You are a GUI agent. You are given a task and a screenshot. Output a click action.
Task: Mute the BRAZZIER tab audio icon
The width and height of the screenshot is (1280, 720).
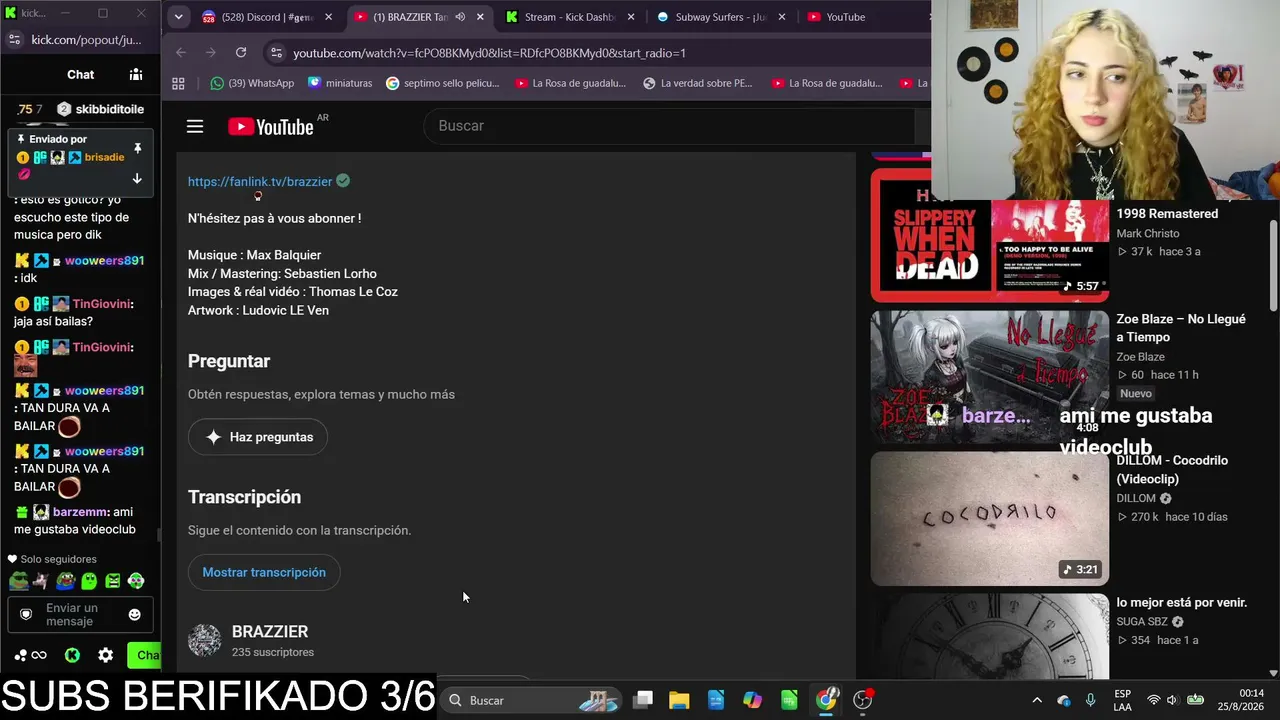click(x=460, y=17)
